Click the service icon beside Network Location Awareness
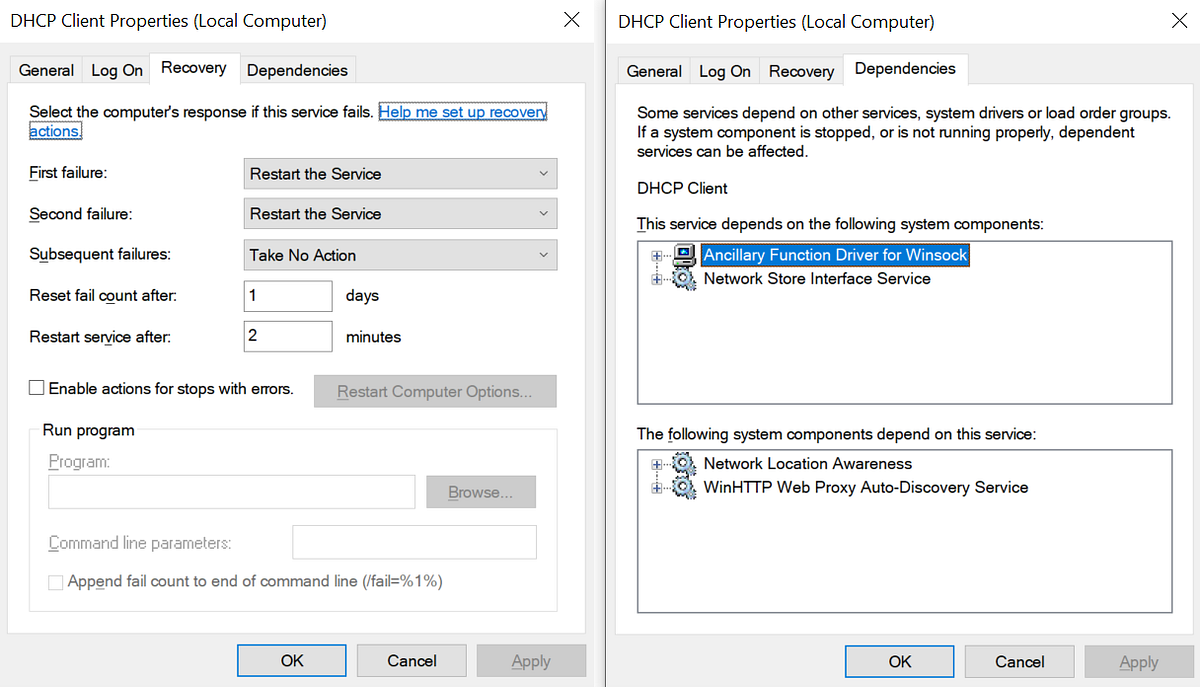Image resolution: width=1200 pixels, height=689 pixels. [684, 464]
